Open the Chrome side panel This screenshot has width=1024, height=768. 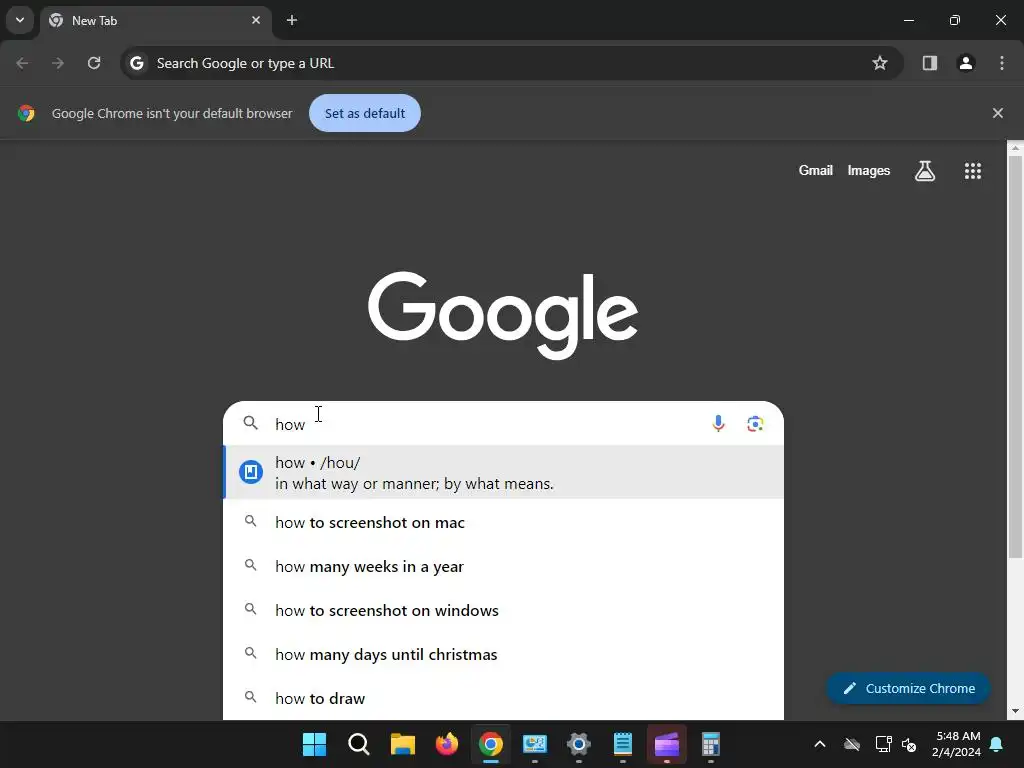(x=929, y=63)
